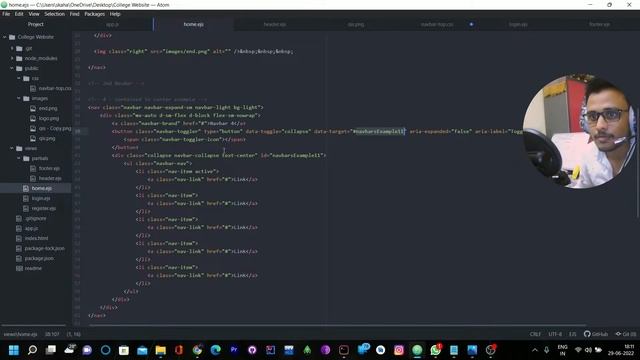The image size is (640, 360).
Task: Switch to the login.ejs editor tab
Action: (518, 24)
